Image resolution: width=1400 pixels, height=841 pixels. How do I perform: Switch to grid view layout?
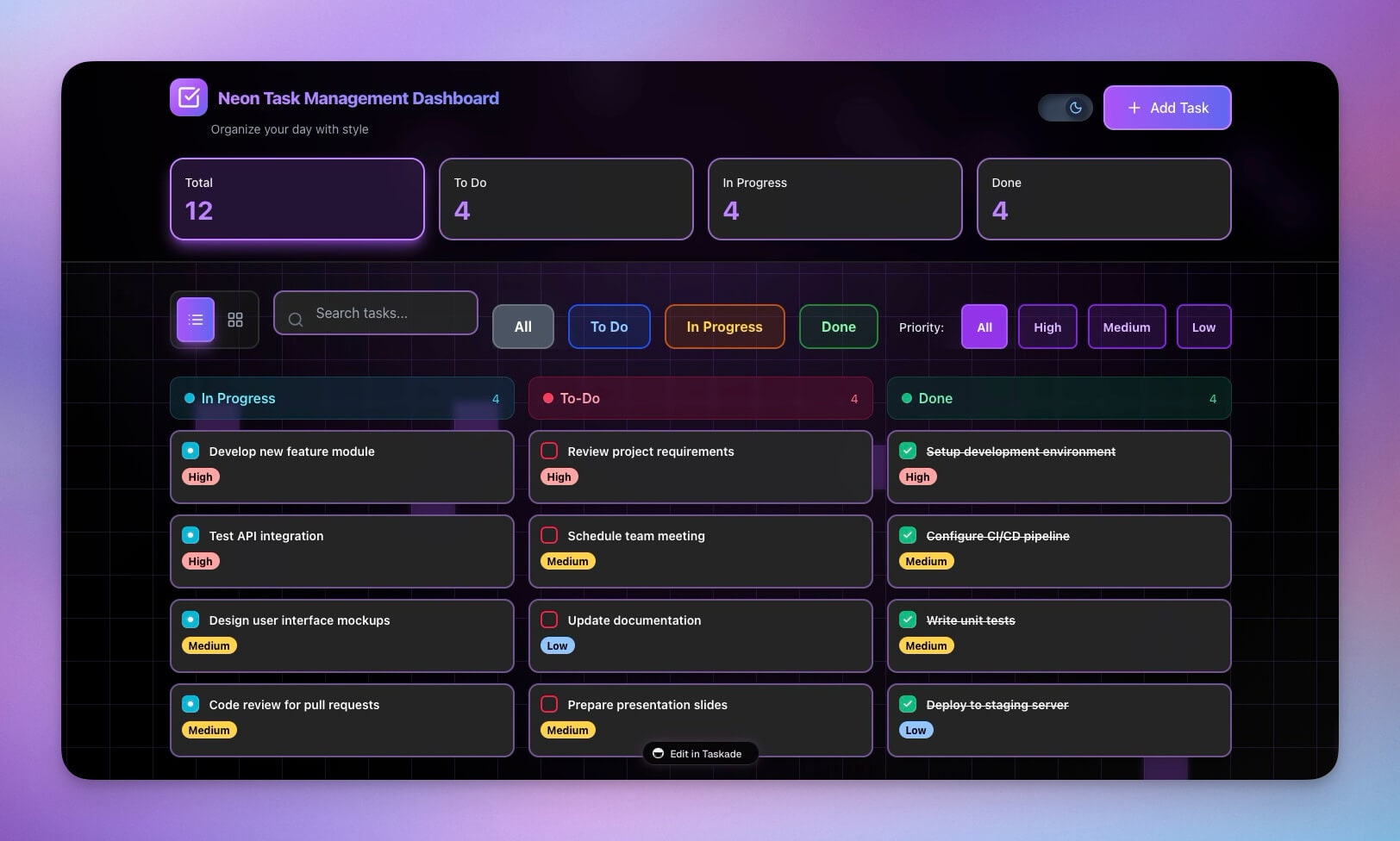click(234, 319)
